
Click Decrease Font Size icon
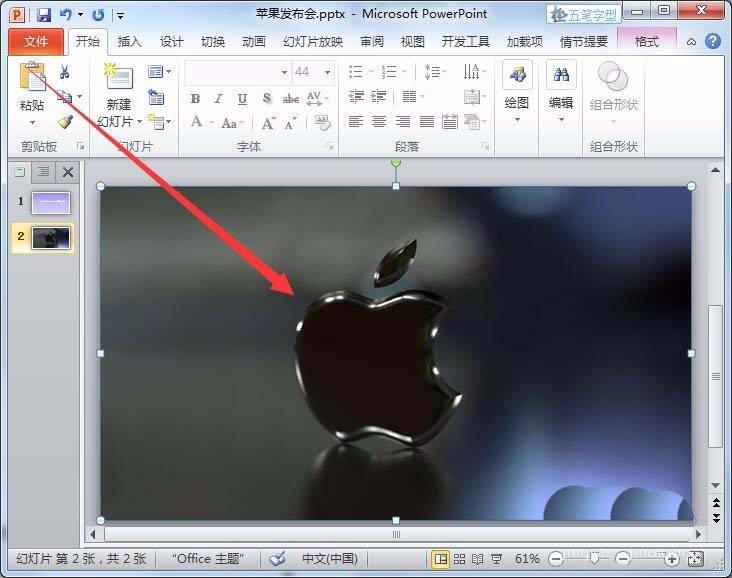point(291,124)
